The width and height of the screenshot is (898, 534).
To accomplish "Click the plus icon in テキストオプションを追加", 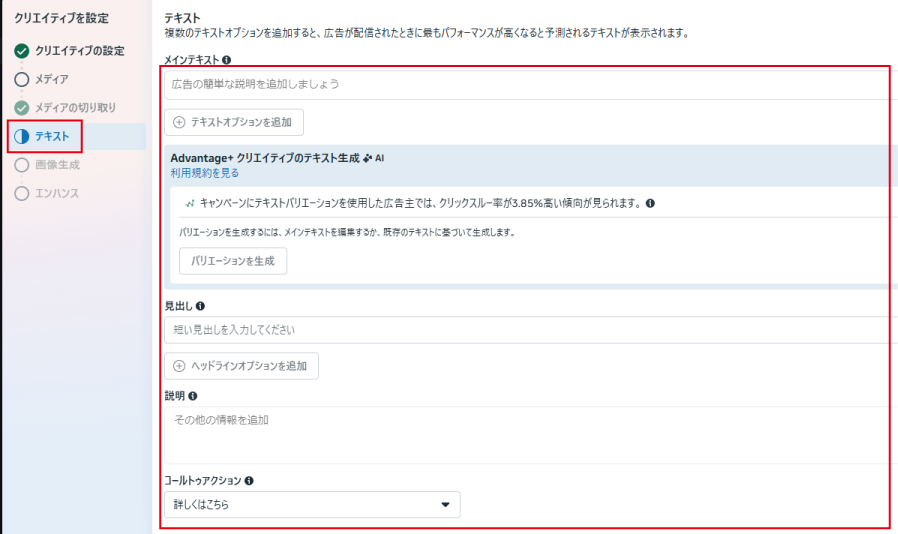I will coord(180,122).
